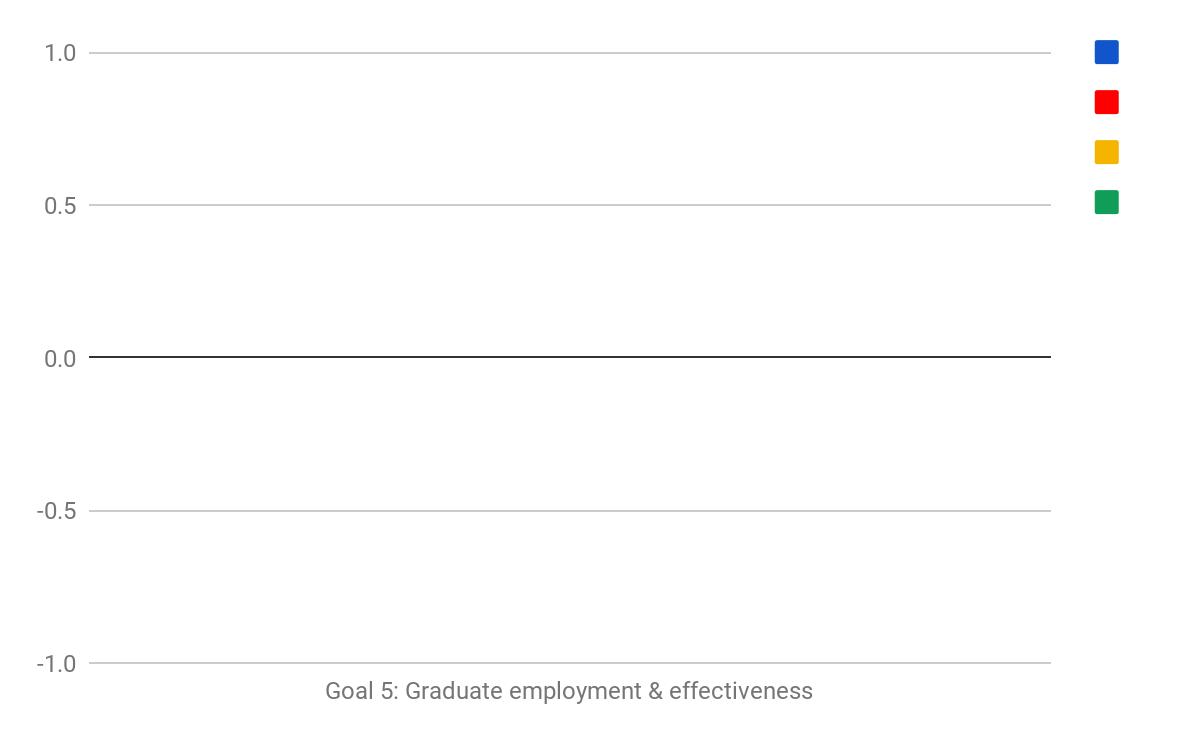Click the -1.0 y-axis label
The width and height of the screenshot is (1200, 742).
tap(56, 664)
